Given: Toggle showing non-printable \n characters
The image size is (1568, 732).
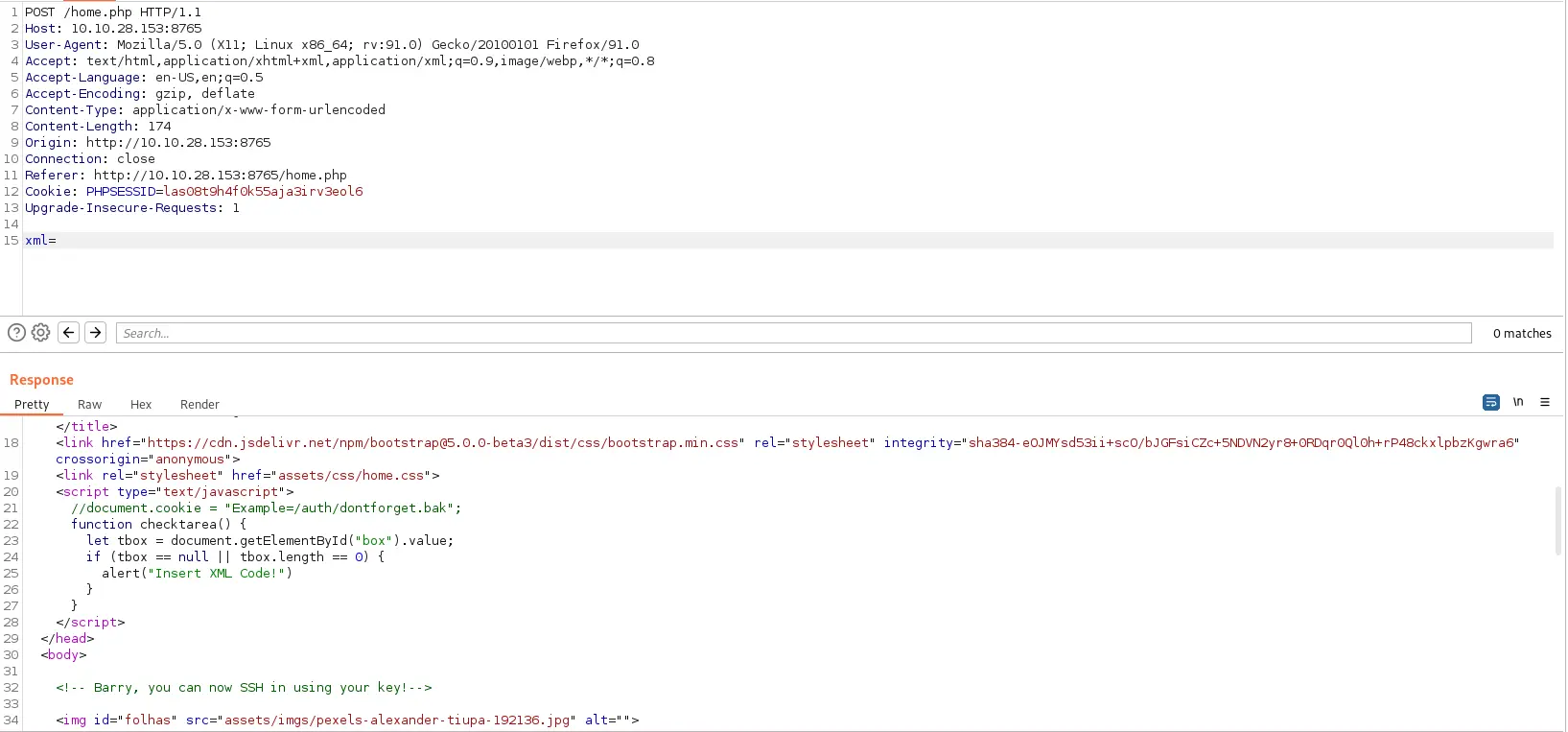Looking at the screenshot, I should (1518, 402).
